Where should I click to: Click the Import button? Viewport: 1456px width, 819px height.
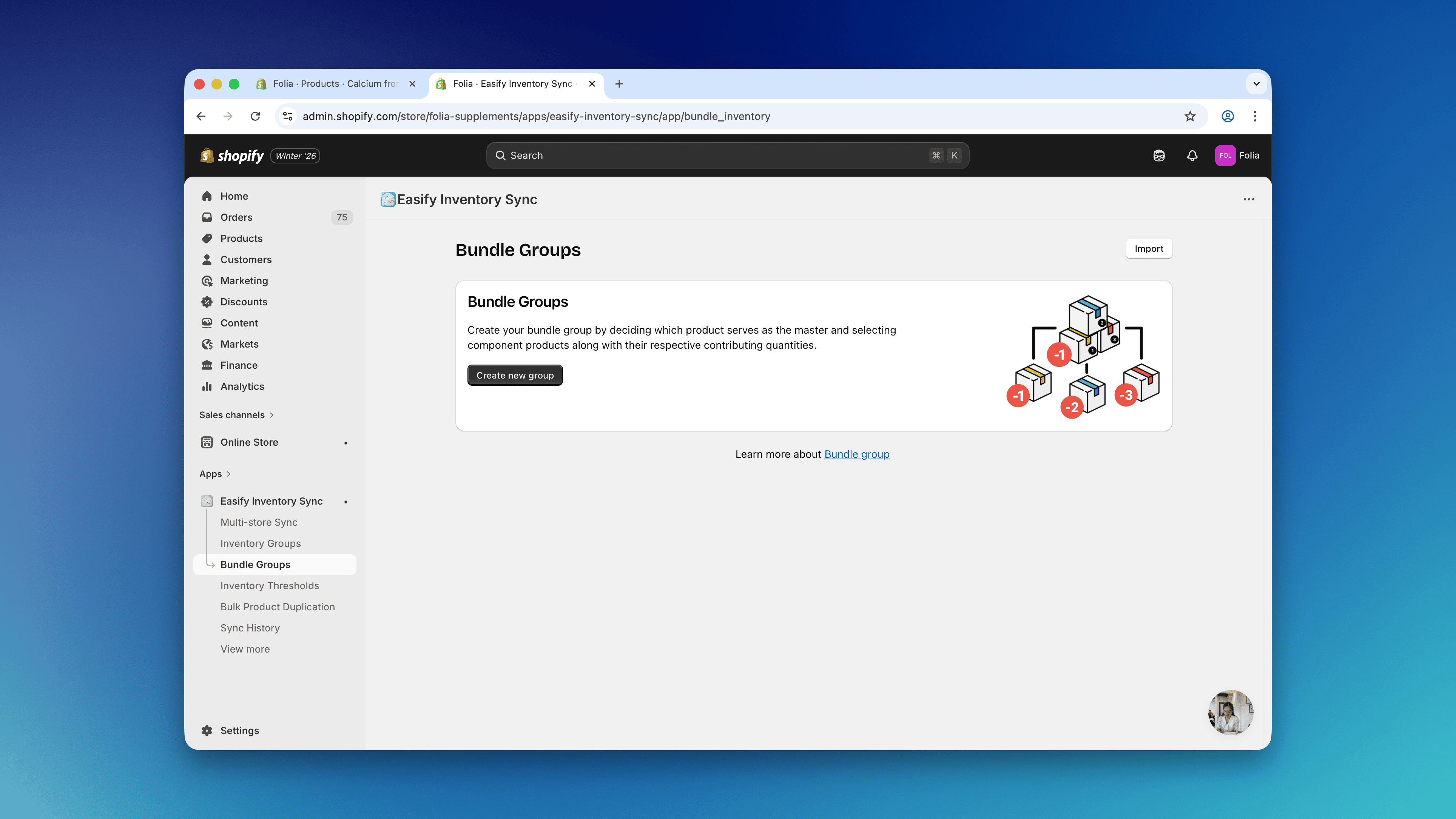(x=1149, y=248)
